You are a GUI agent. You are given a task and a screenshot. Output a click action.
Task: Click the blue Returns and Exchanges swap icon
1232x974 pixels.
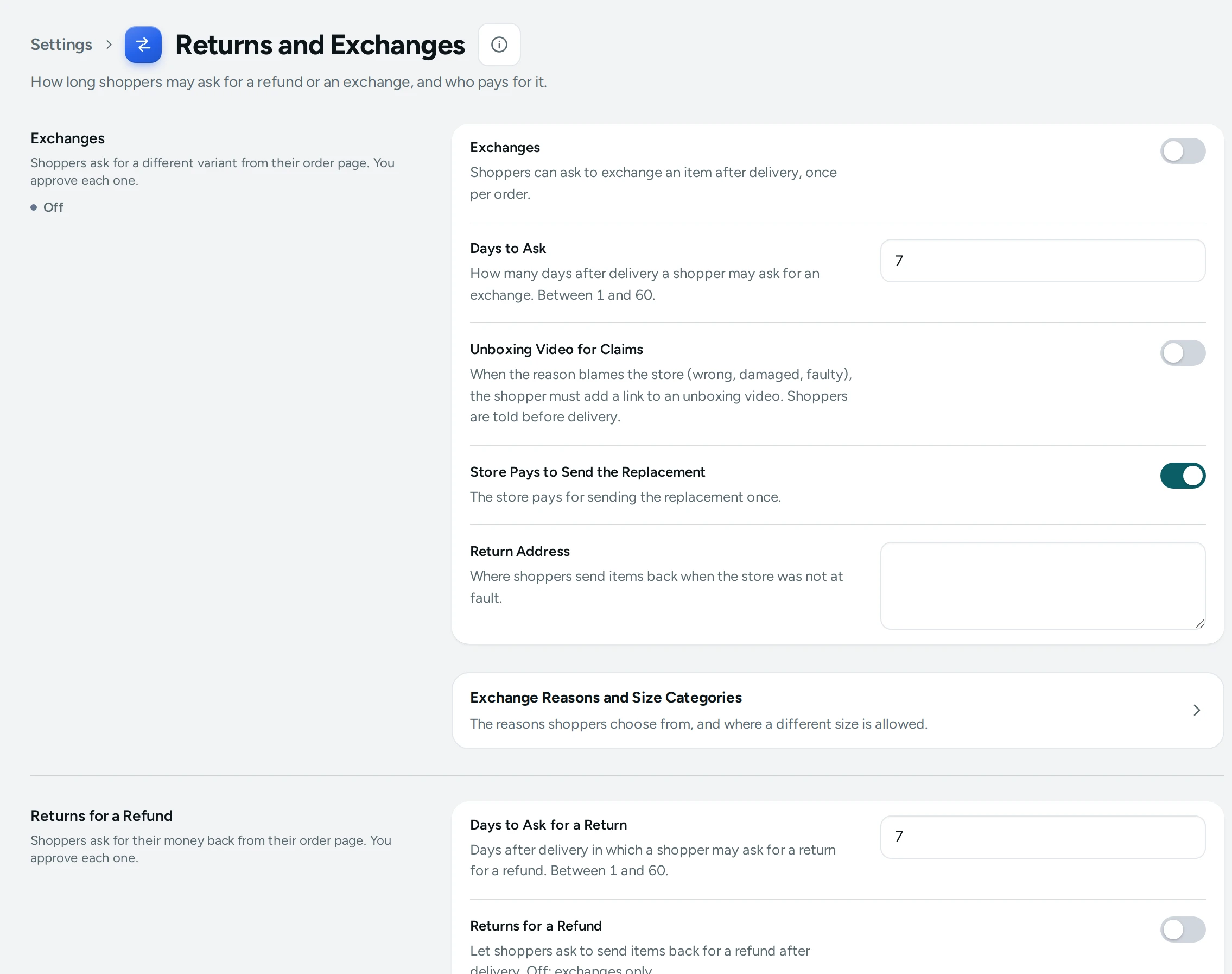tap(143, 45)
